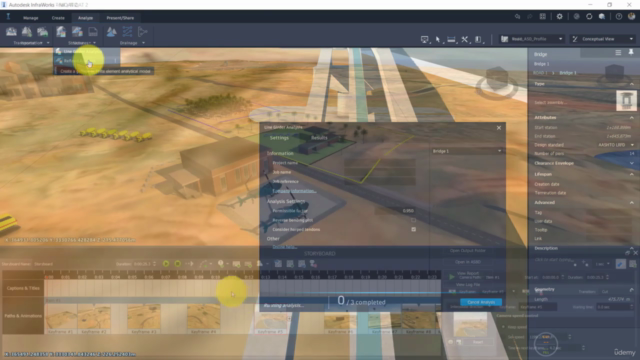This screenshot has height=360, width=640.
Task: Open the help question mark icon
Action: pyautogui.click(x=619, y=16)
